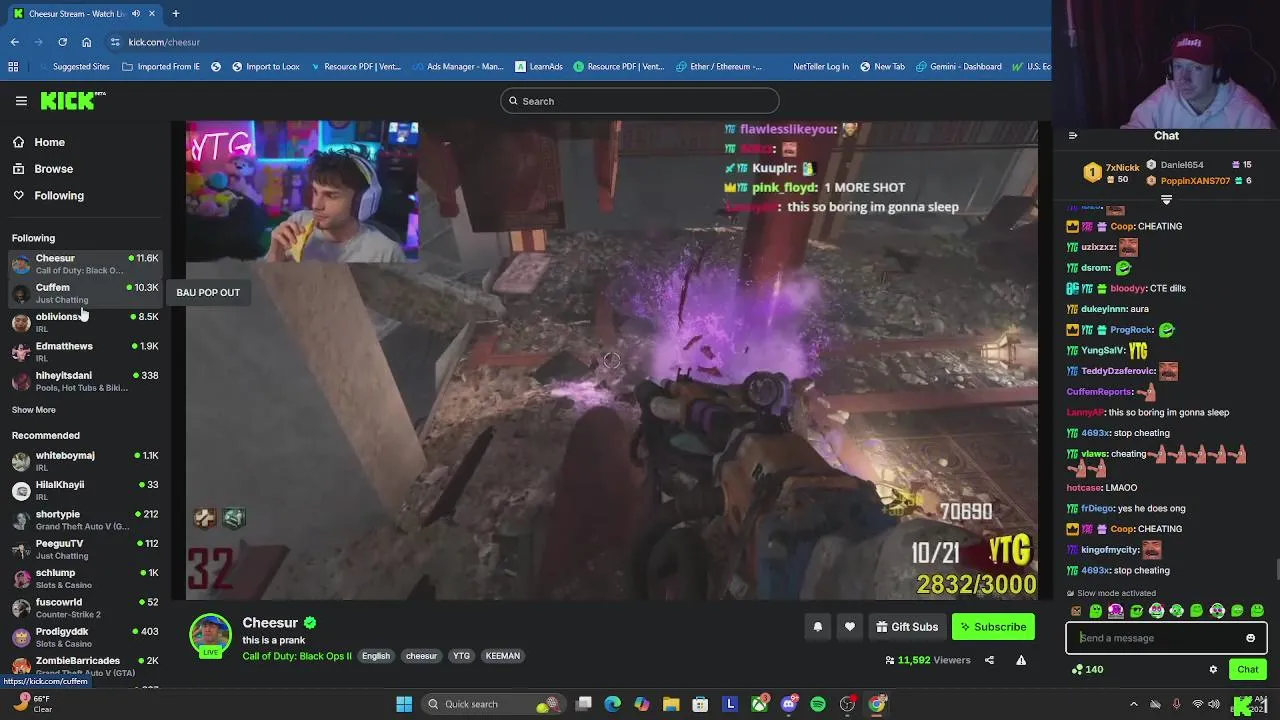Open schlump recommended channel
The image size is (1280, 720).
tap(85, 578)
